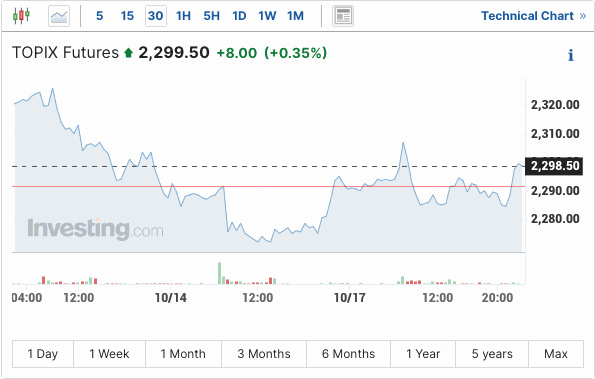This screenshot has width=595, height=379.
Task: Switch to candlestick chart type
Action: click(21, 16)
